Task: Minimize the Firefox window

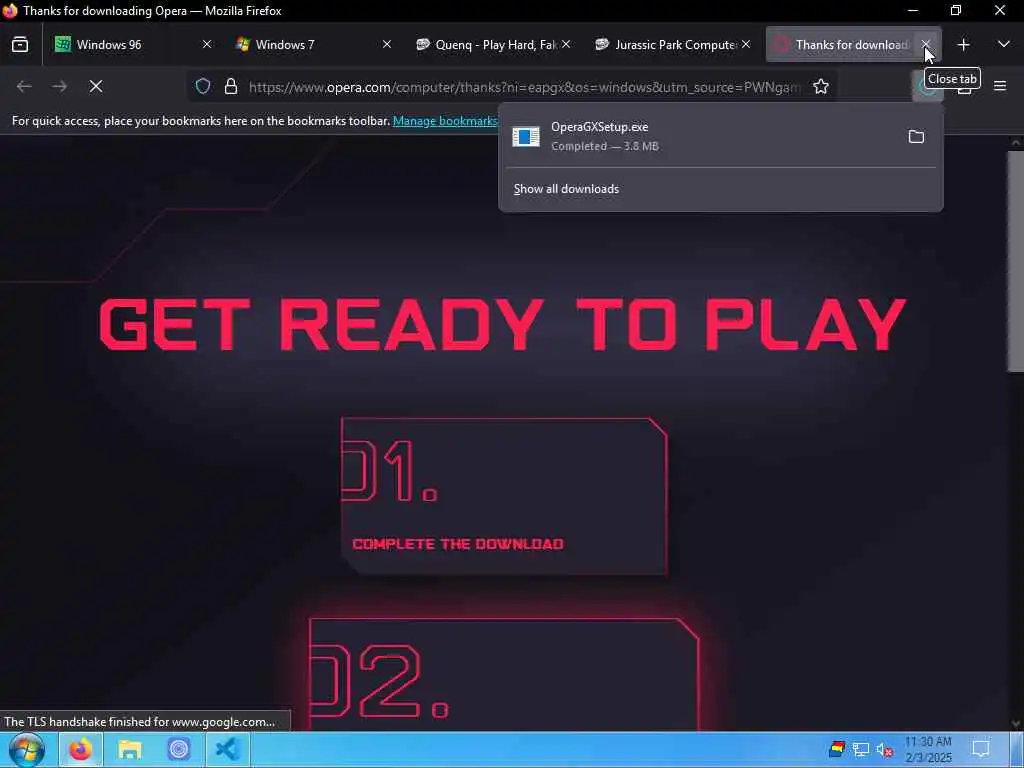Action: (913, 10)
